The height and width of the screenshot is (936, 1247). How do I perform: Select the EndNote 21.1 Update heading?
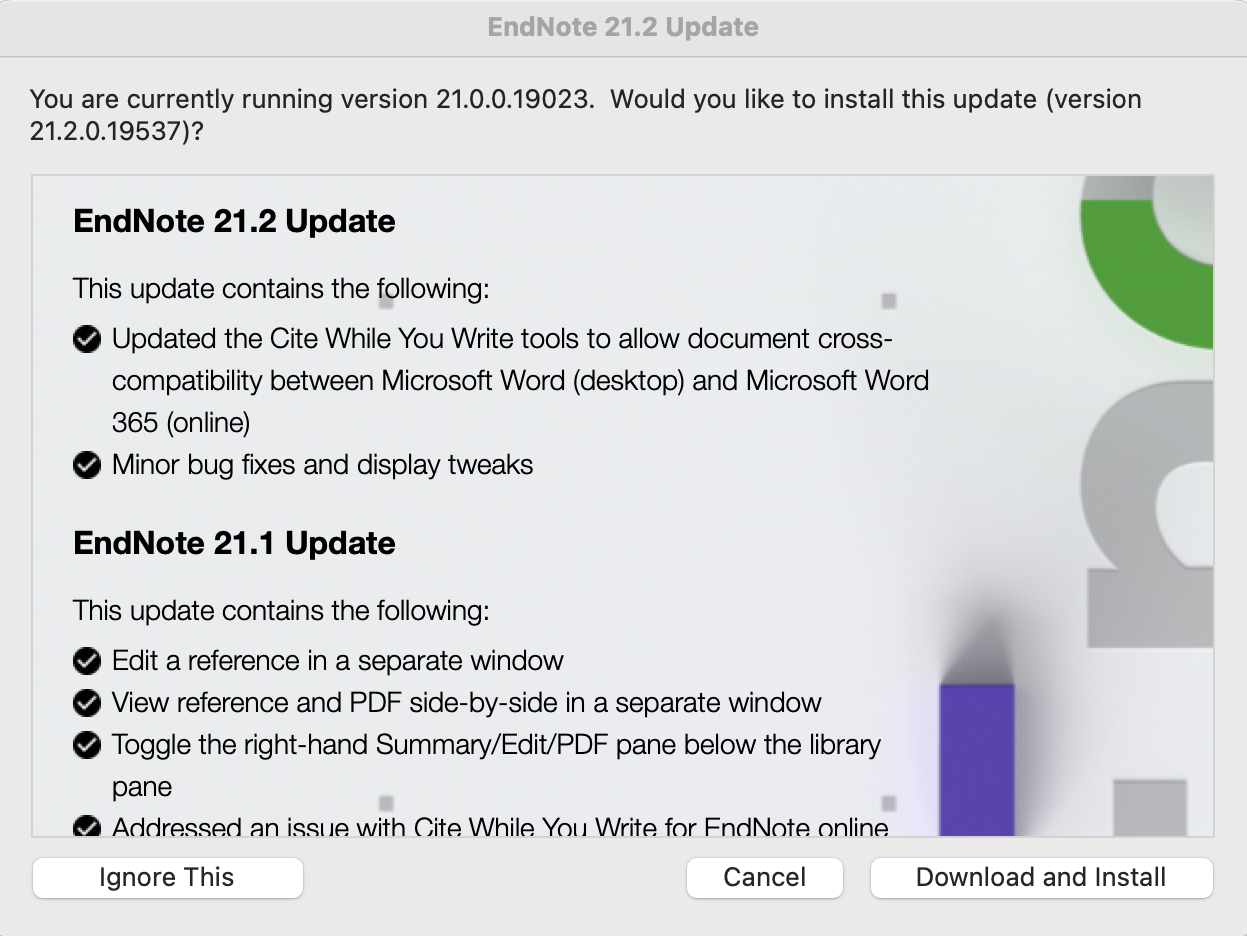[235, 543]
